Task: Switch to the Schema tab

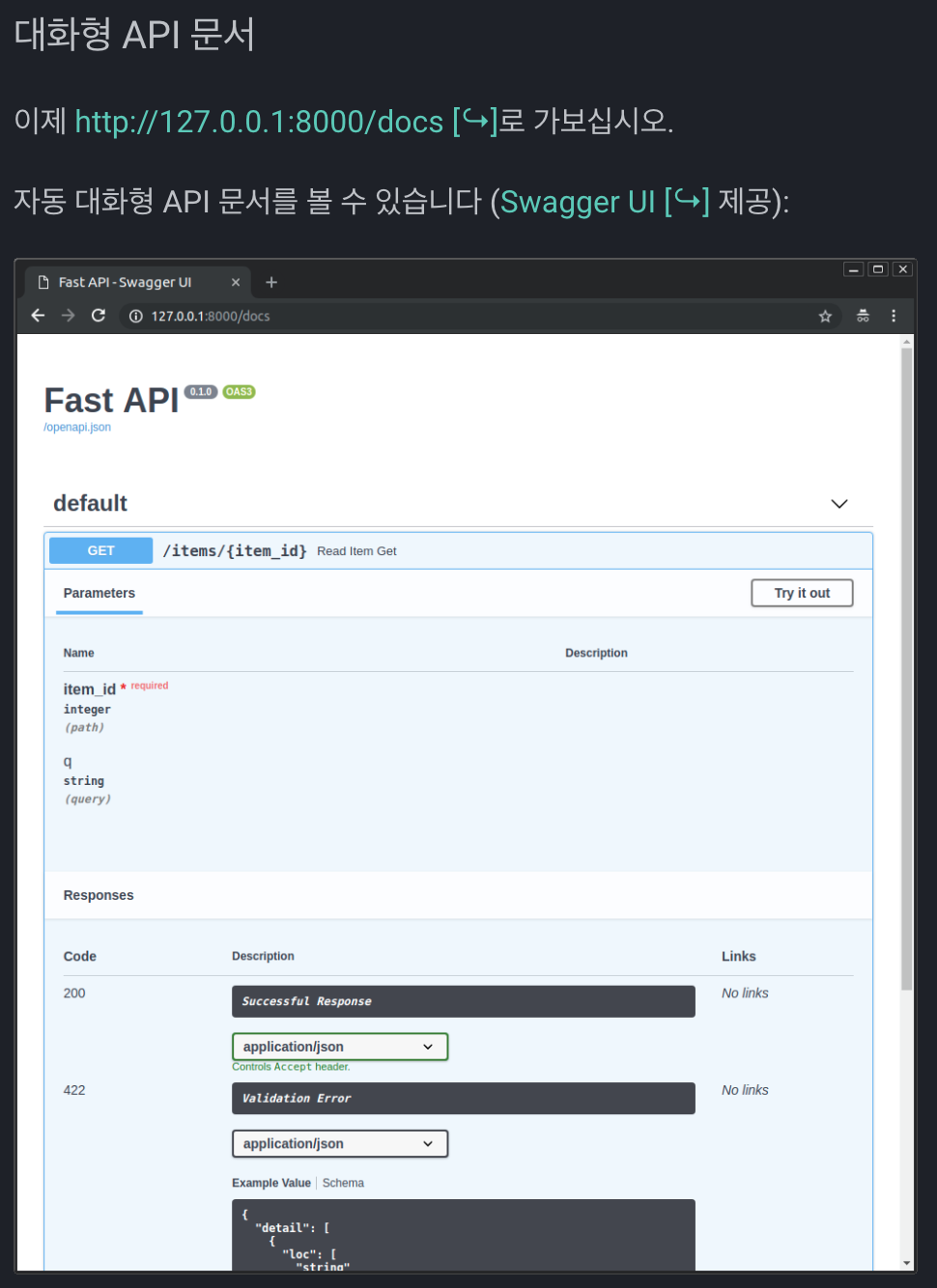Action: point(343,1183)
